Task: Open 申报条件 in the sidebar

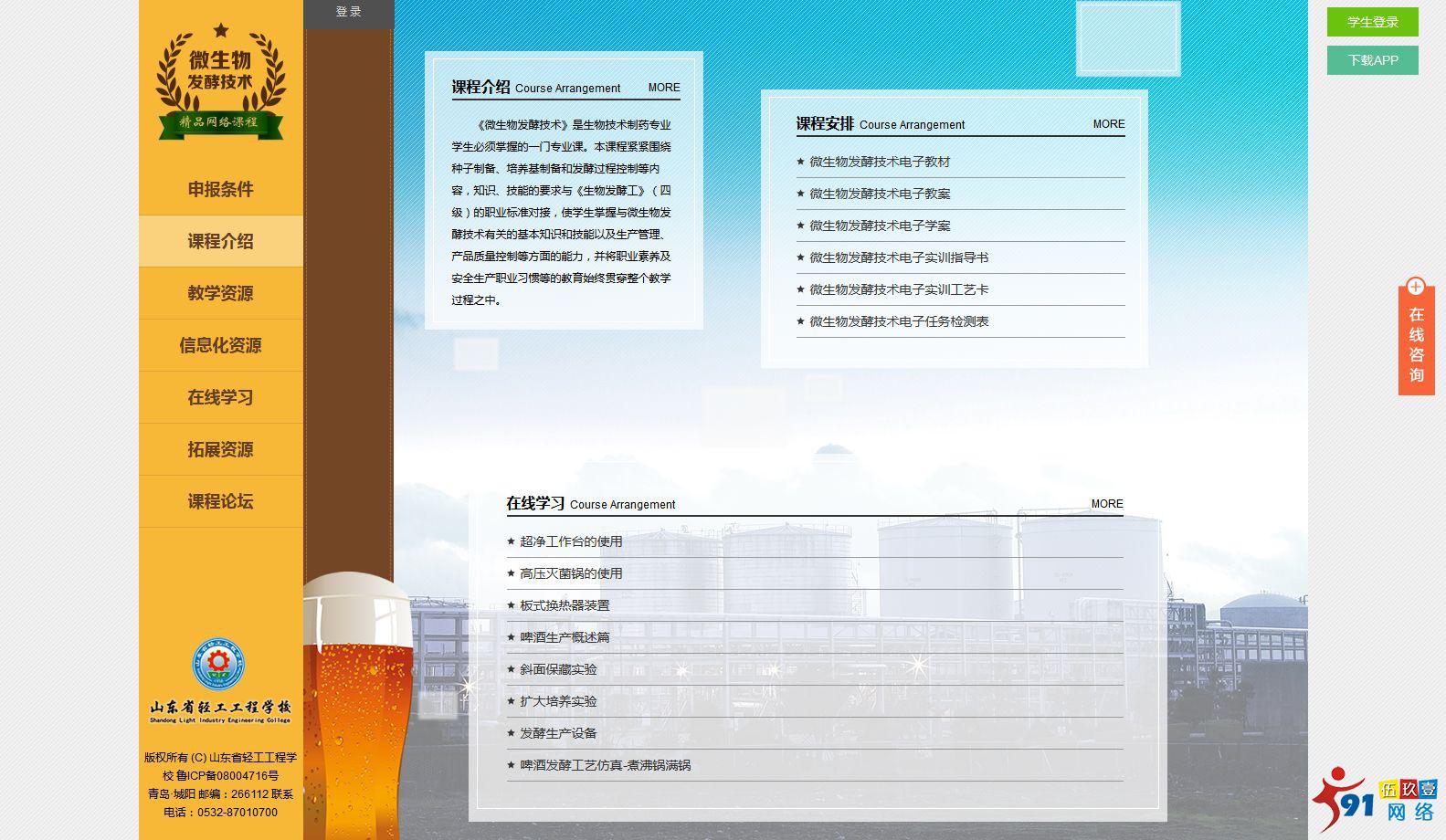Action: [221, 189]
